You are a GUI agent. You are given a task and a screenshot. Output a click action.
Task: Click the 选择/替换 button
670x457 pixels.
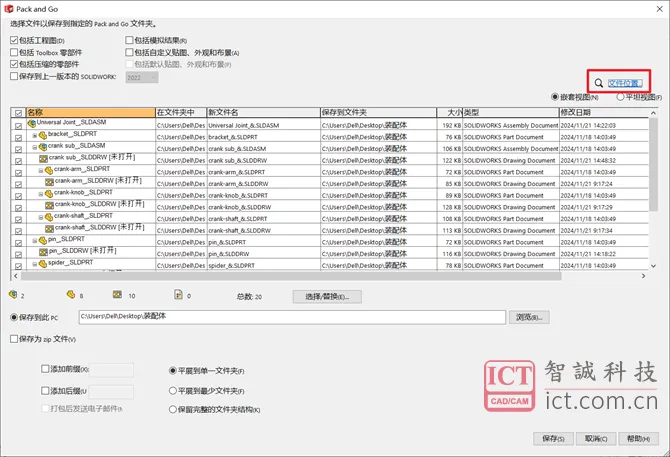[327, 296]
